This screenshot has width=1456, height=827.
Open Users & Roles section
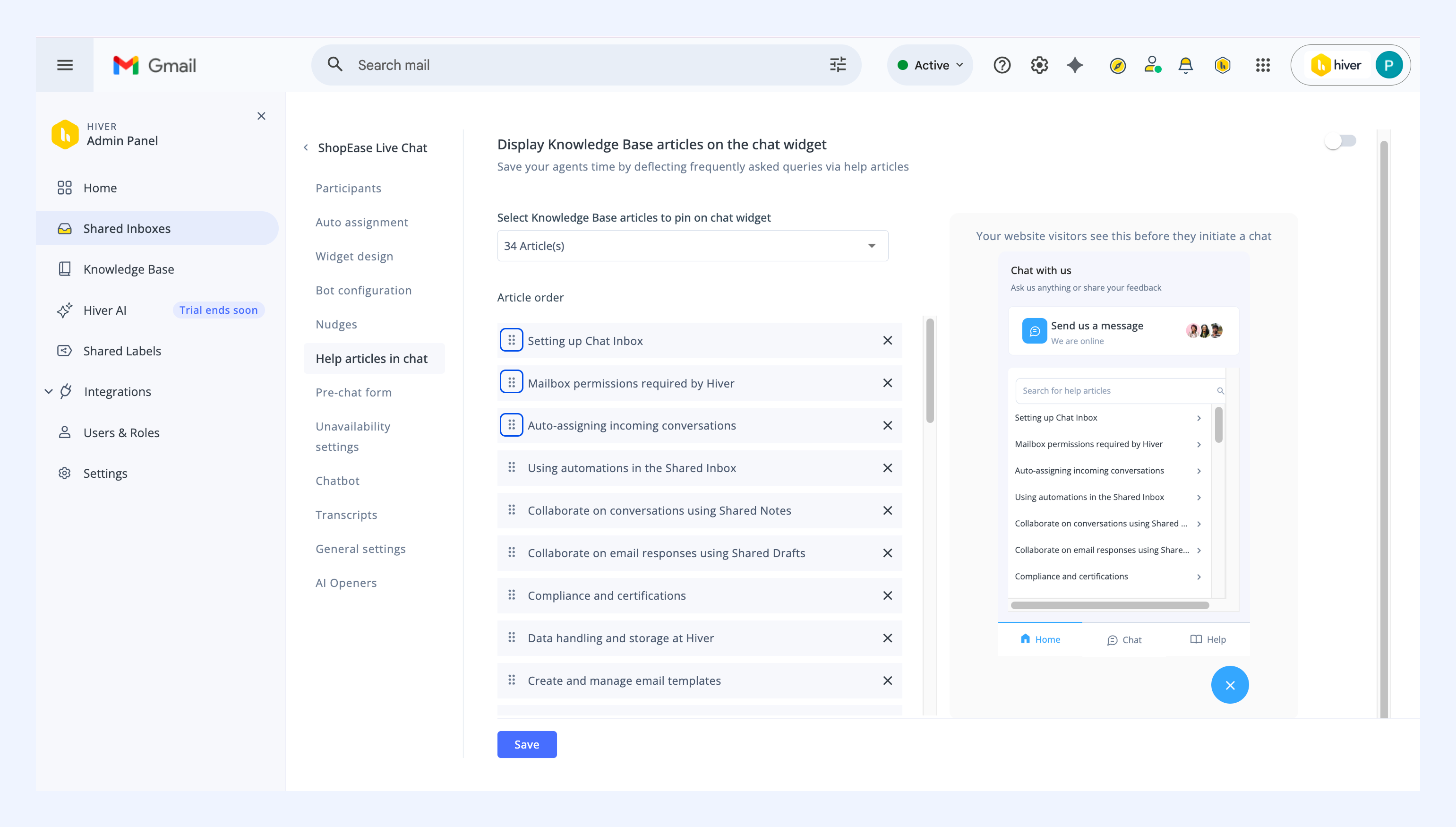(x=121, y=433)
